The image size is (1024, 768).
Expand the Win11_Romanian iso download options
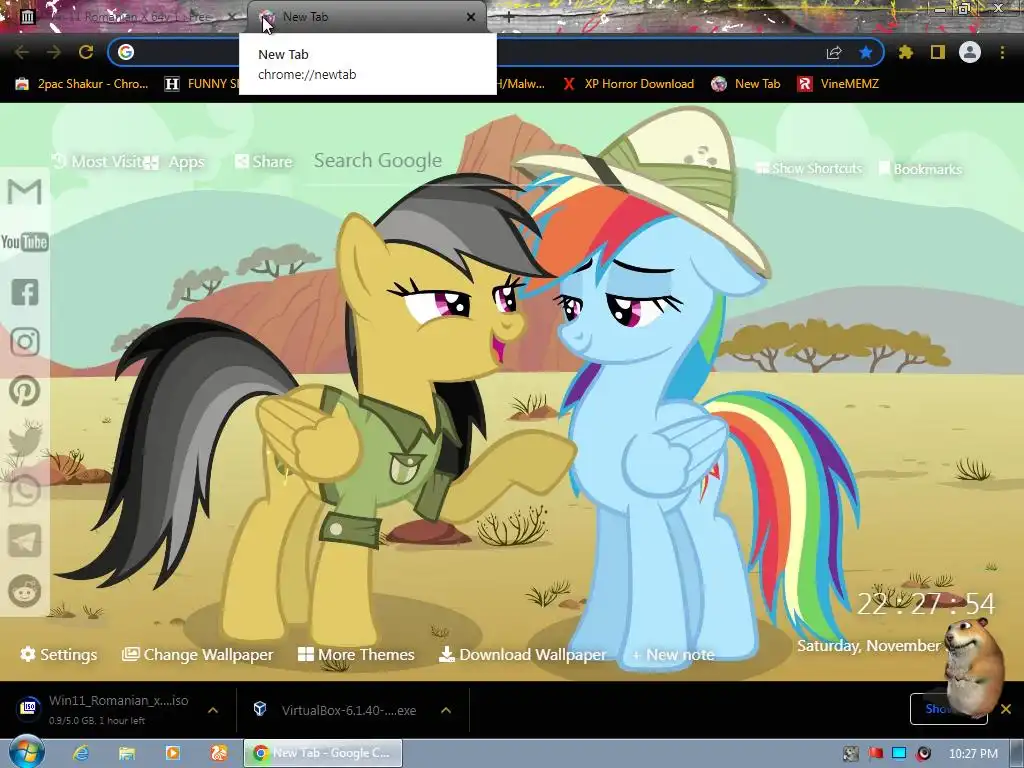pos(213,710)
